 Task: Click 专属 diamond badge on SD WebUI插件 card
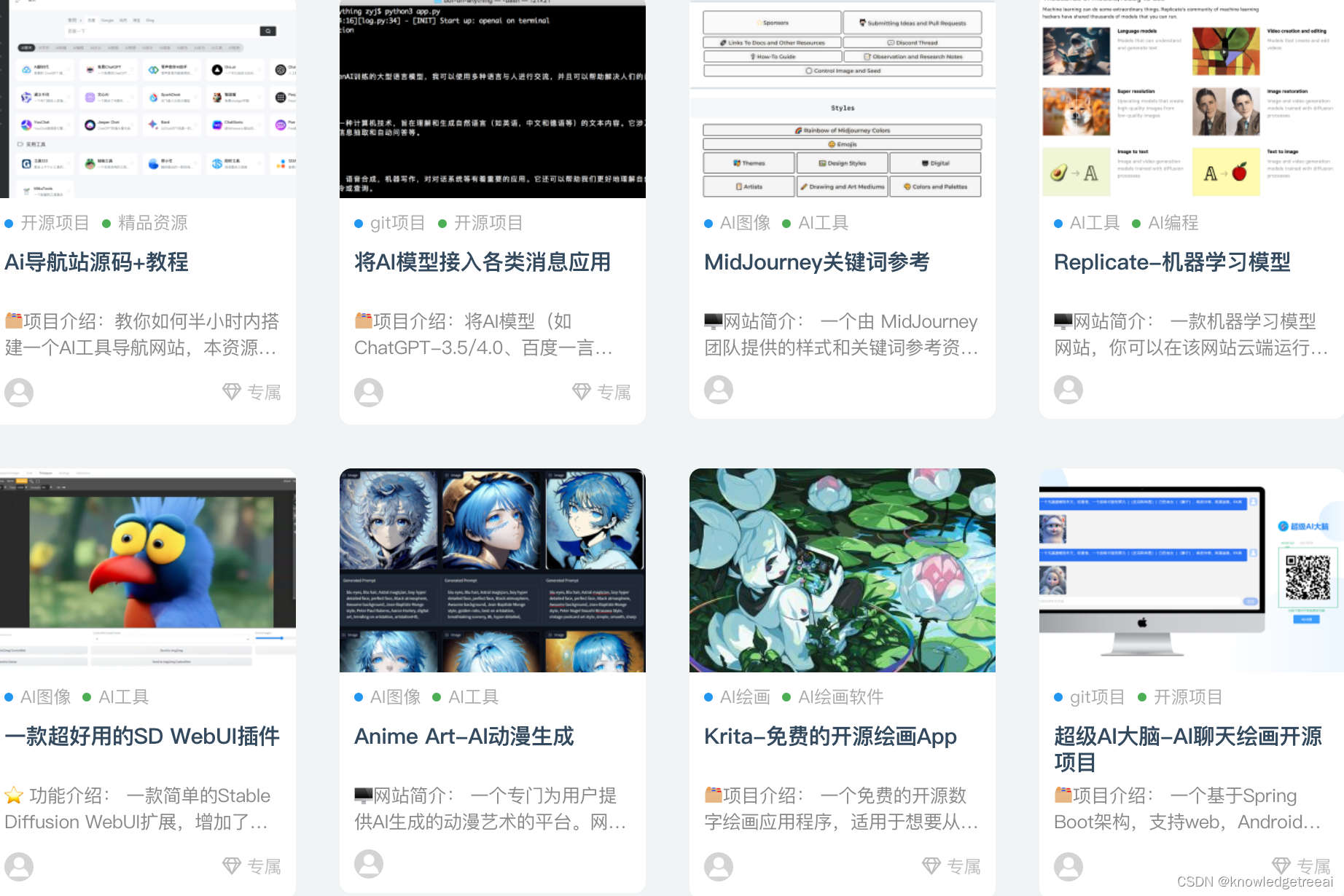251,866
